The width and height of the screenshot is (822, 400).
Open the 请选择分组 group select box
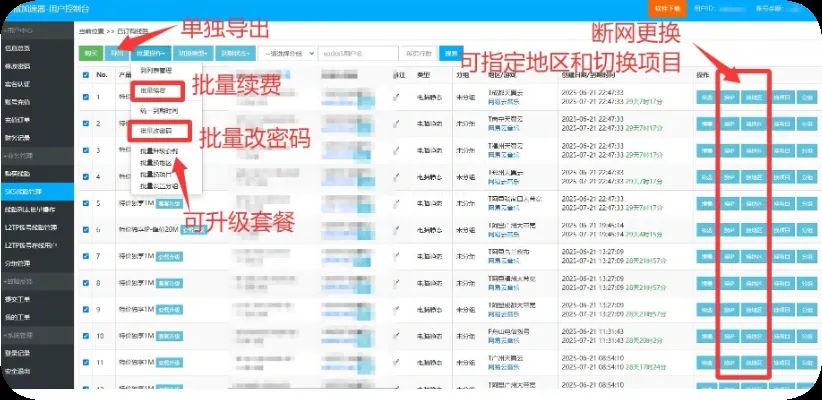287,53
